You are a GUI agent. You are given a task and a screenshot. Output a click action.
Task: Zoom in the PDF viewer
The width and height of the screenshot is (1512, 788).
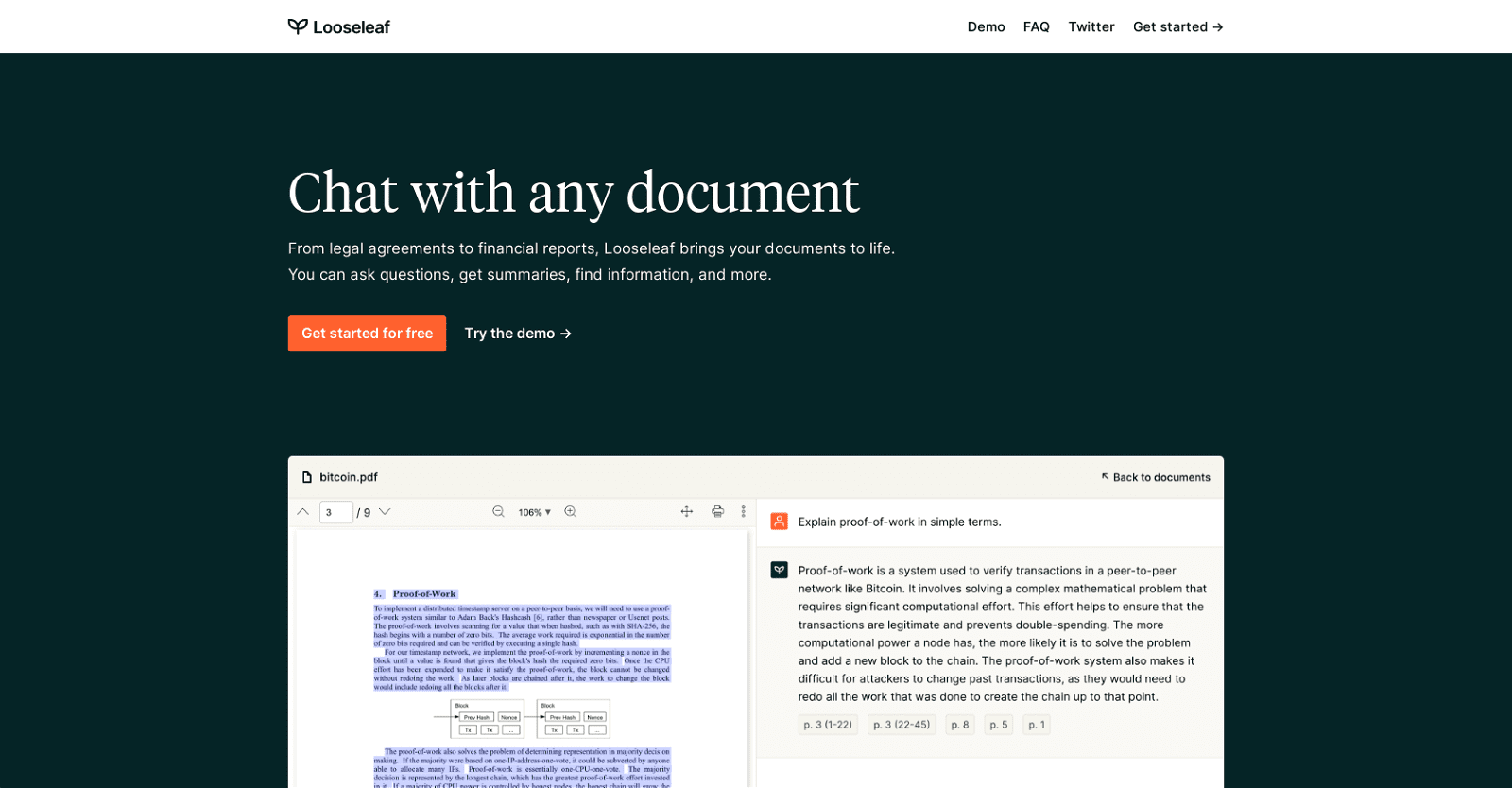coord(571,512)
